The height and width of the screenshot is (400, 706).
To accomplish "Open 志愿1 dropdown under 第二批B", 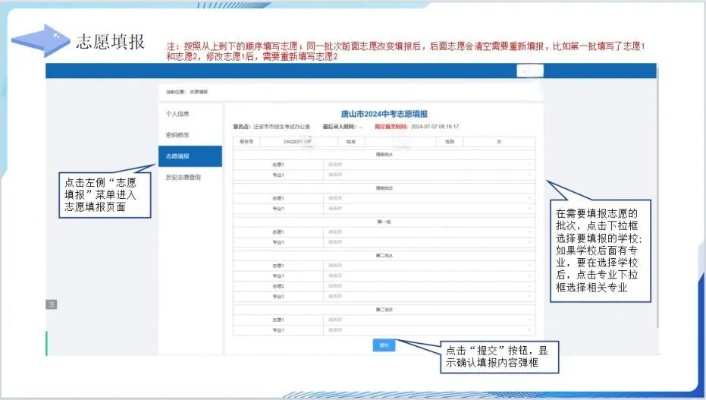I will coord(429,320).
